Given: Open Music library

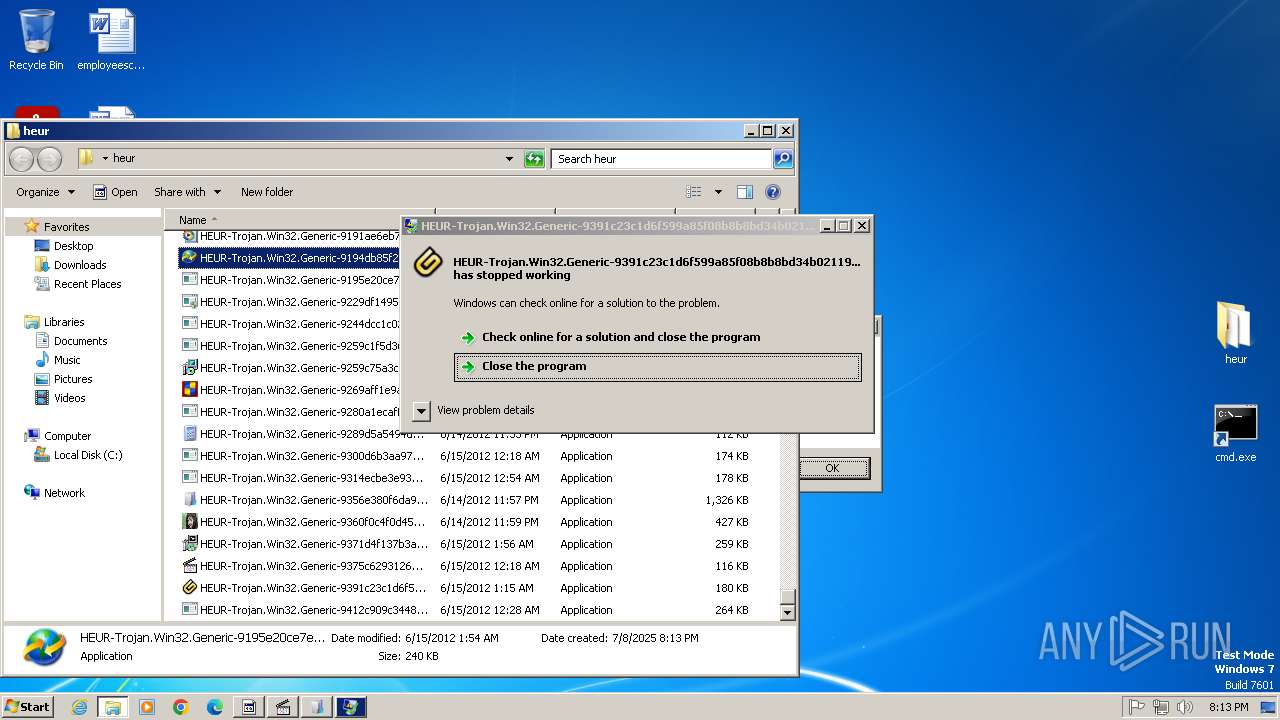Looking at the screenshot, I should click(x=67, y=360).
